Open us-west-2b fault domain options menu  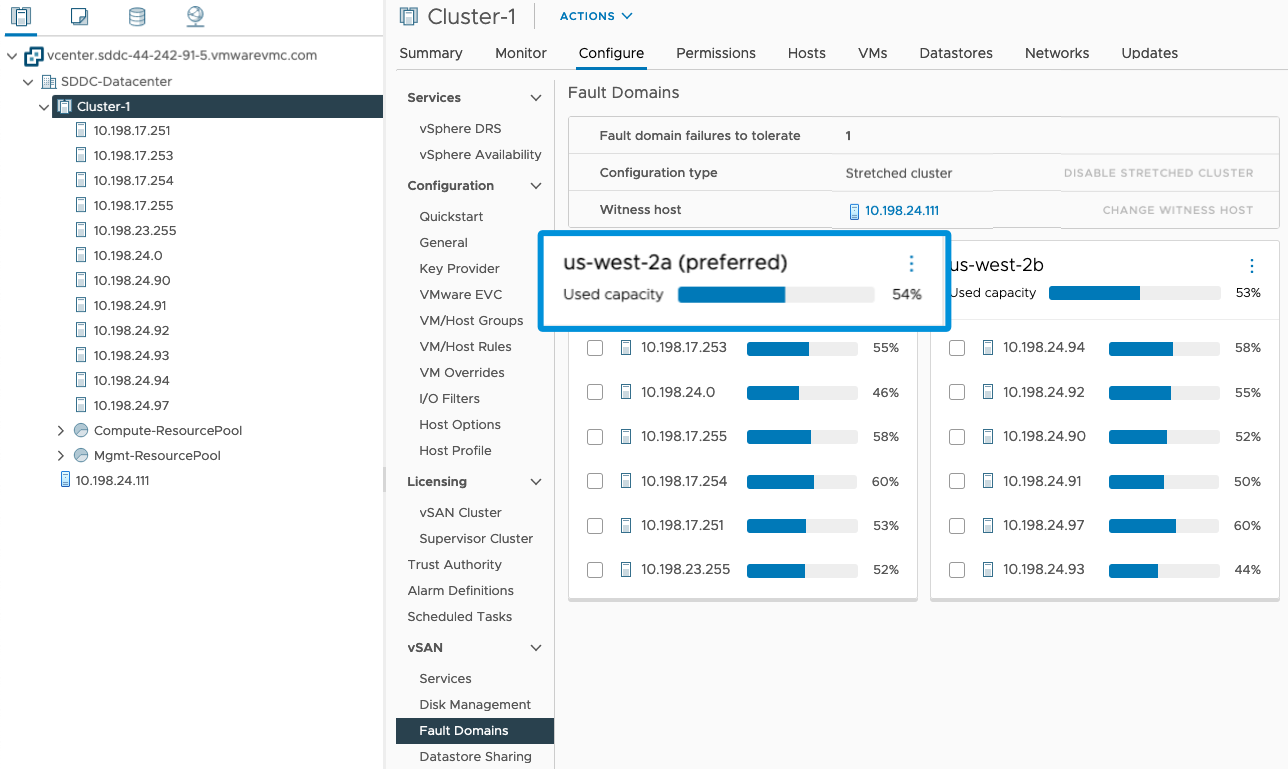[x=1252, y=266]
